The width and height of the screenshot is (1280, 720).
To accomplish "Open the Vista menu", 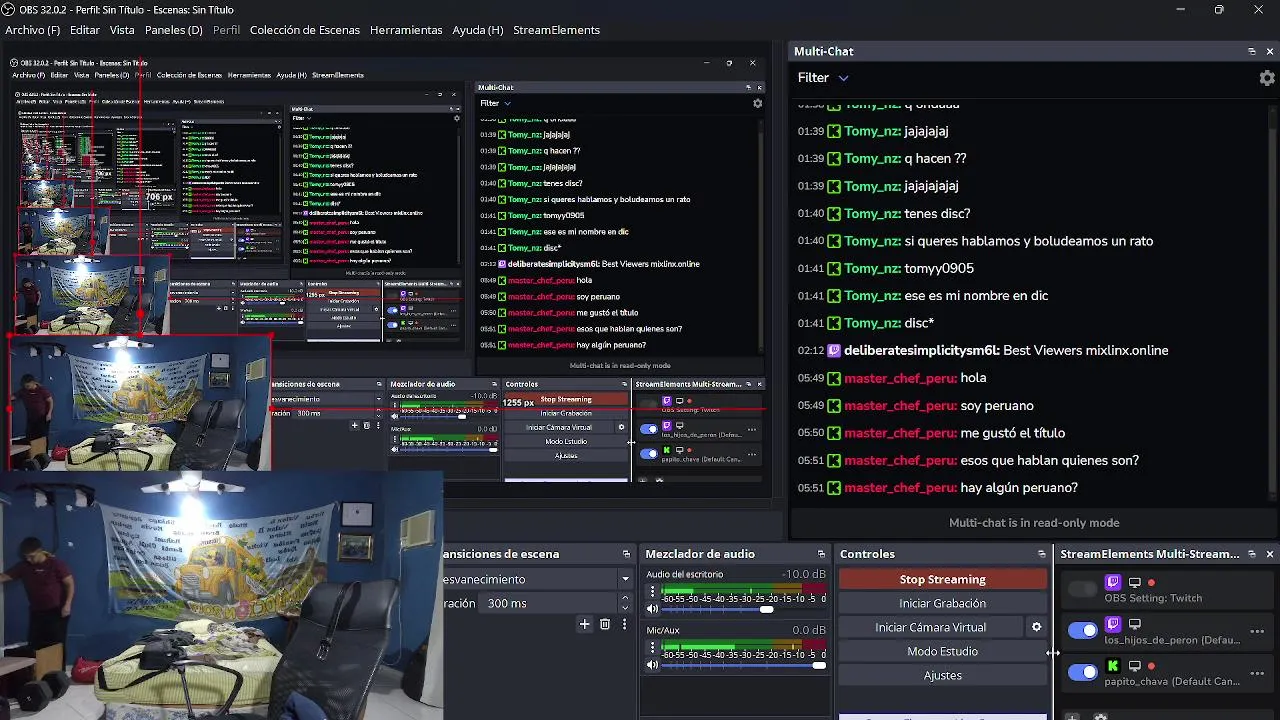I will click(122, 30).
